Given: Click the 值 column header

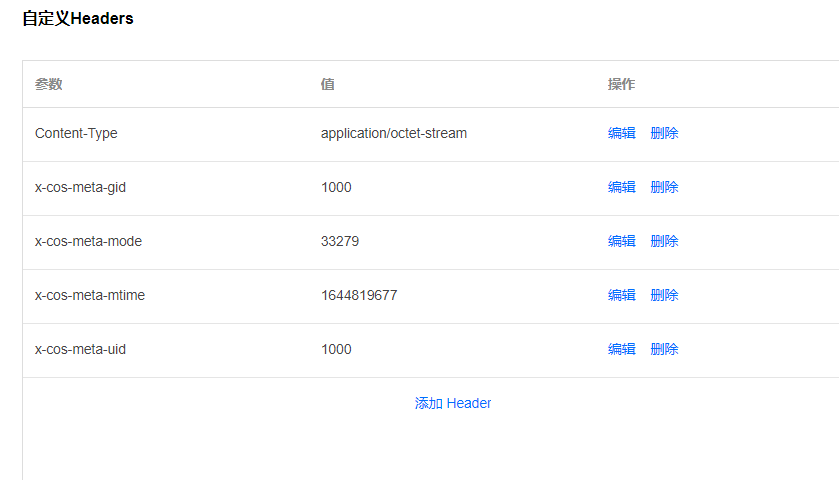Looking at the screenshot, I should 328,84.
